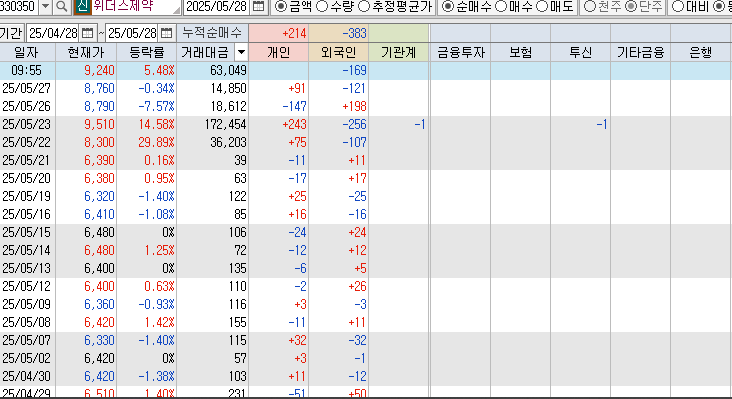Click cumulative 개인 value +214
Viewport: 732px width, 399px height.
point(279,33)
